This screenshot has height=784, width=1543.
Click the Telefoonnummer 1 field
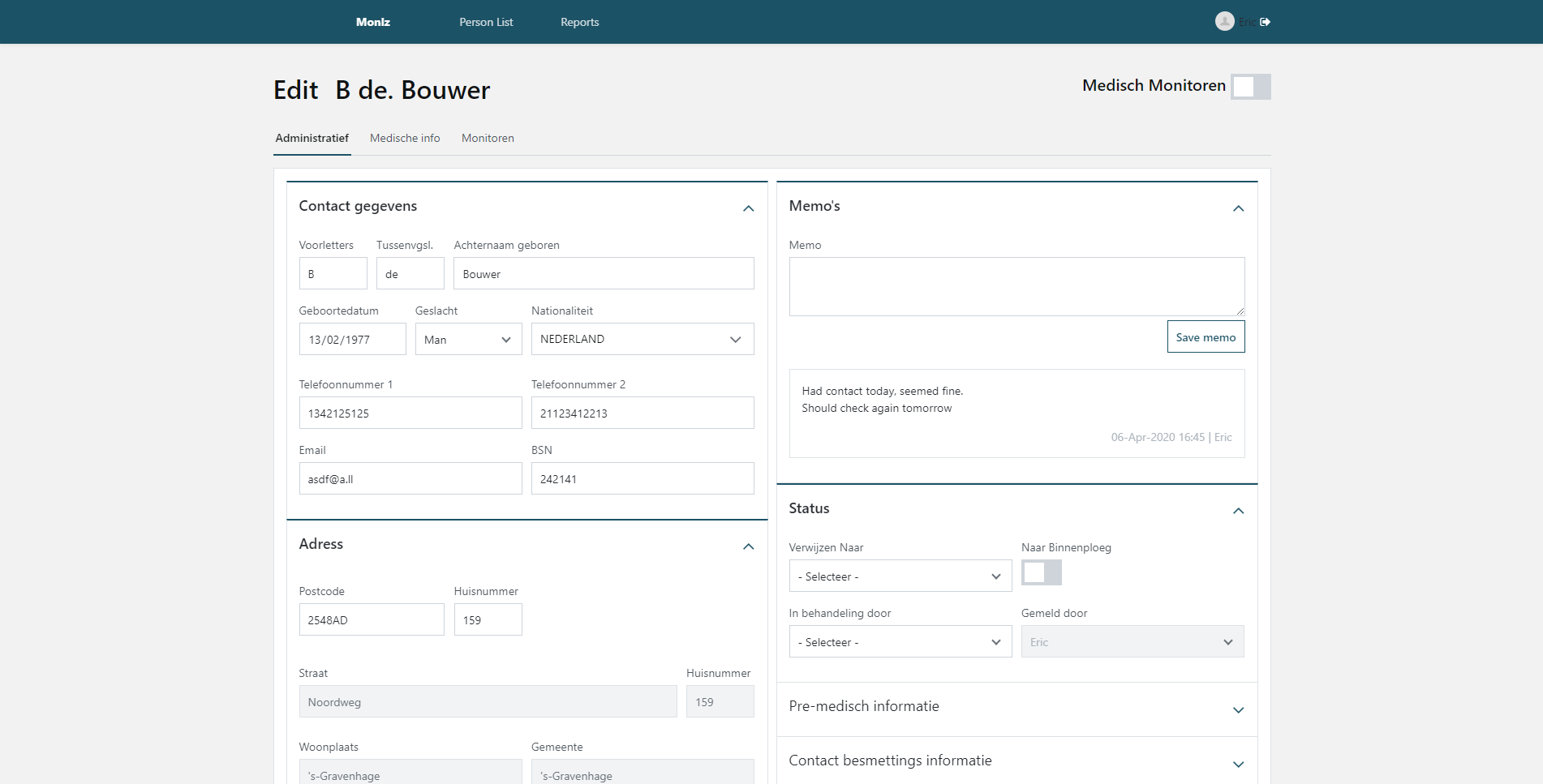(x=410, y=413)
